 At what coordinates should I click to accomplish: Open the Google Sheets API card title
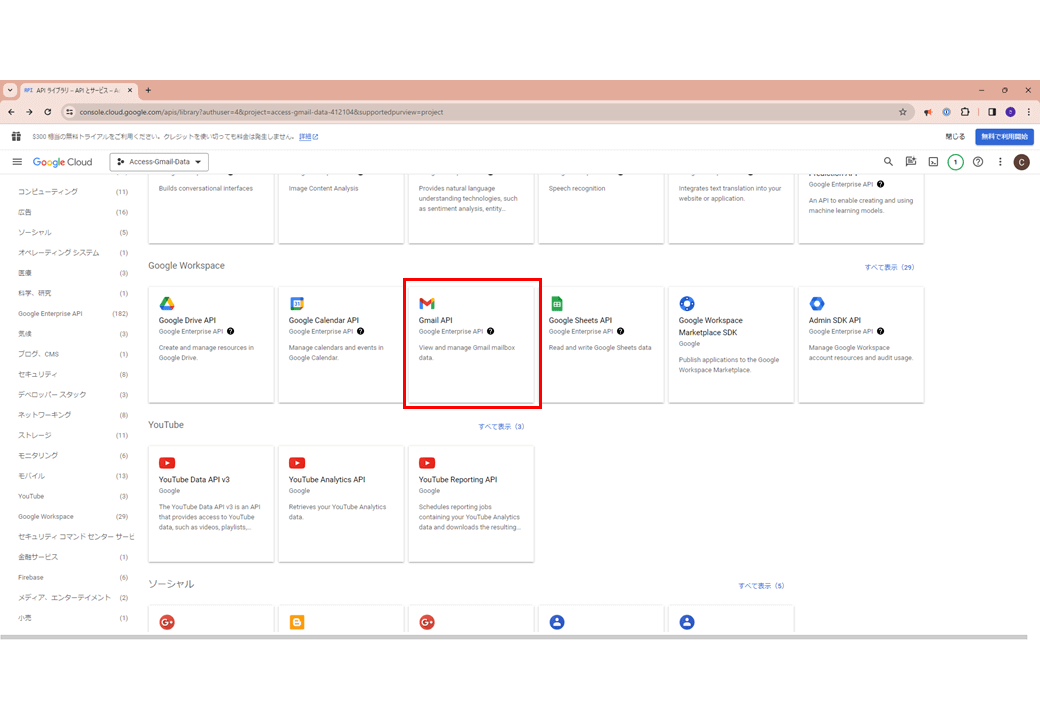[x=580, y=320]
